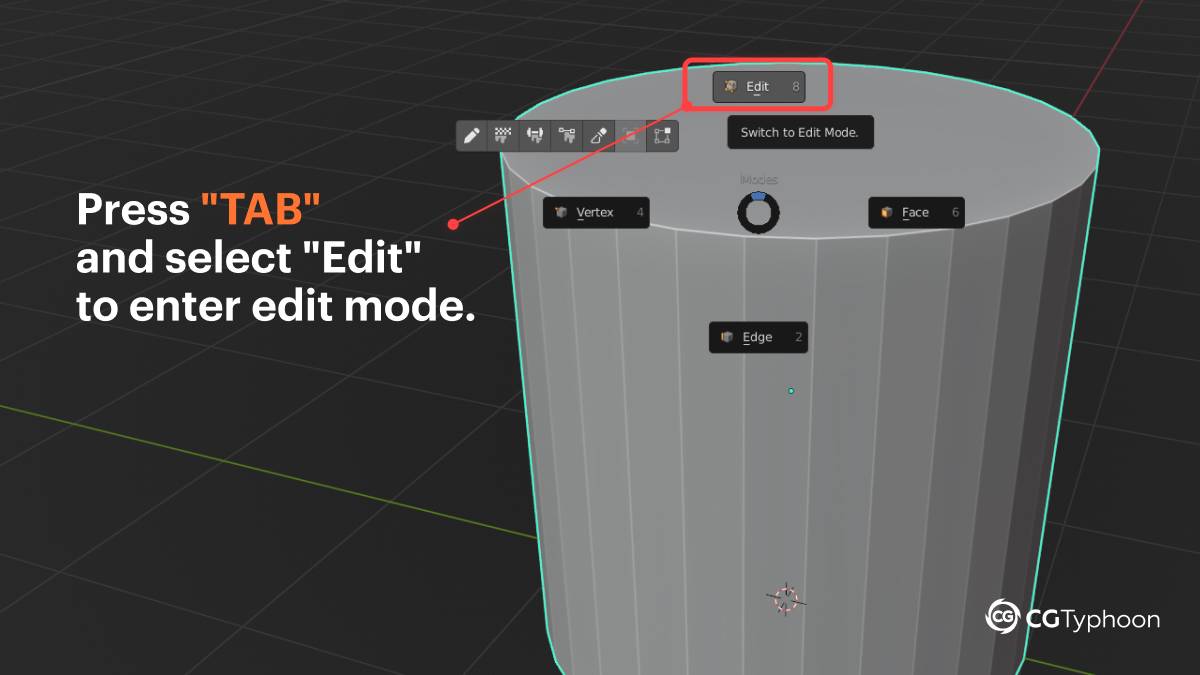The image size is (1200, 675).
Task: Select the Vertex Paint brush icon with nodes
Action: pos(567,136)
